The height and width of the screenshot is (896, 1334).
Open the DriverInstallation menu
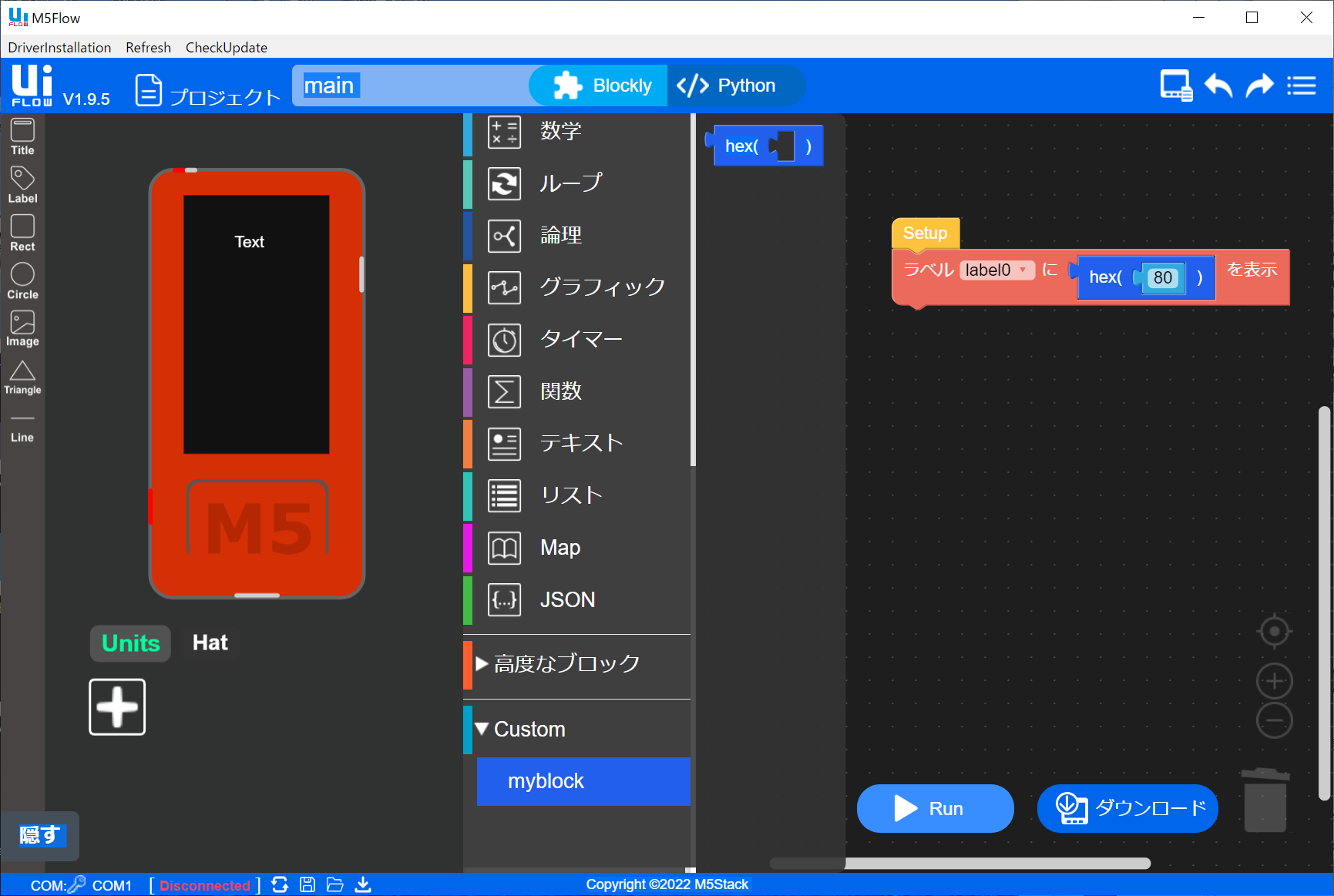(59, 48)
